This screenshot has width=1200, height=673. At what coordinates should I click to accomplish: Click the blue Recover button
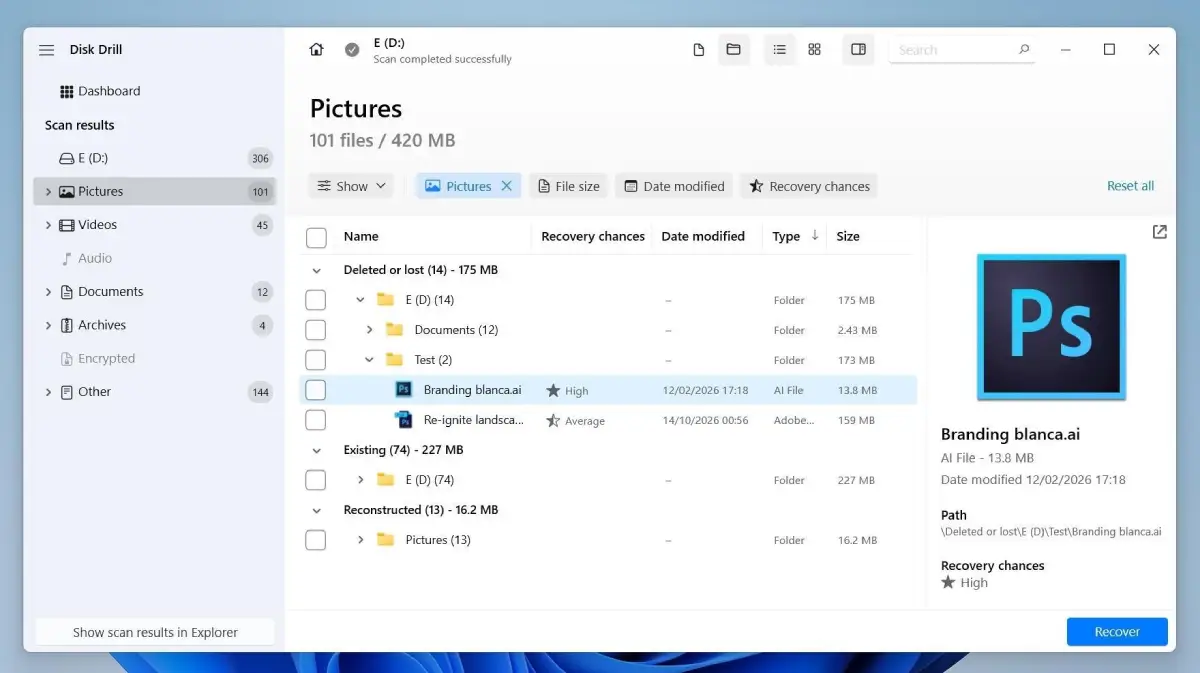tap(1117, 632)
